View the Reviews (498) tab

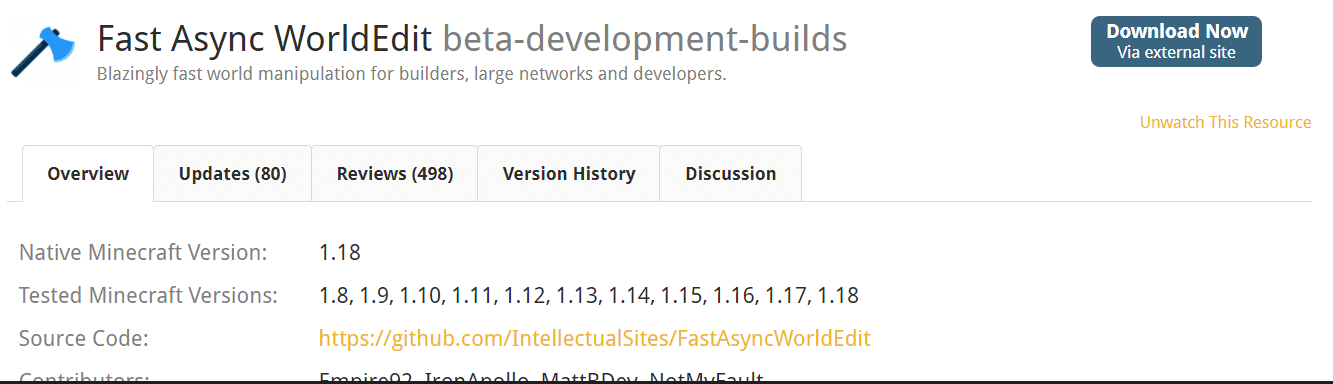(x=395, y=174)
